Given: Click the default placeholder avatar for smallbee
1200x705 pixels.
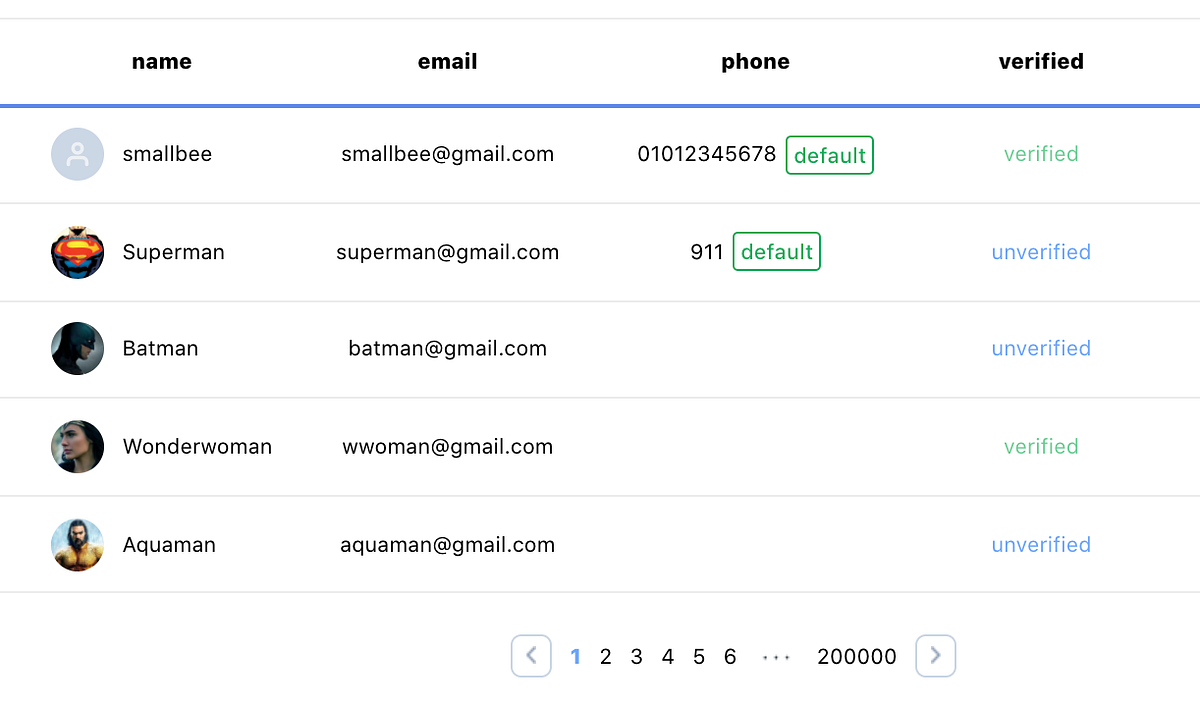Looking at the screenshot, I should coord(77,154).
